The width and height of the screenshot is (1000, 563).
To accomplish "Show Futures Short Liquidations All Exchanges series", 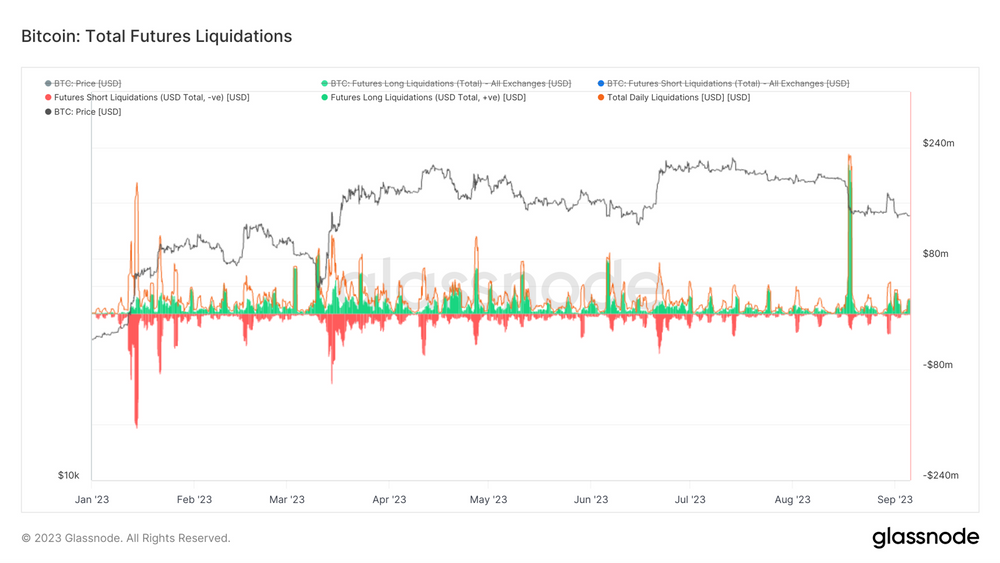I will point(728,84).
